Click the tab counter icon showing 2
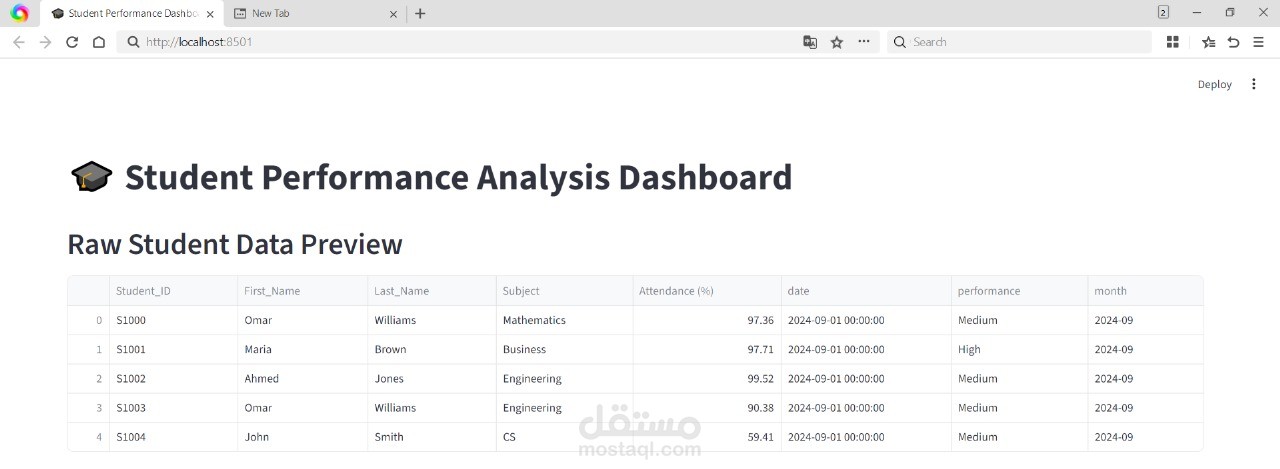Screen dimensions: 1280x469 pos(1163,13)
